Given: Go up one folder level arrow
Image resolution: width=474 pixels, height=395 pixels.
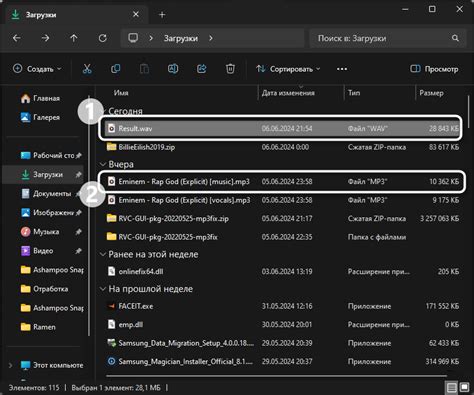Looking at the screenshot, I should click(x=74, y=38).
